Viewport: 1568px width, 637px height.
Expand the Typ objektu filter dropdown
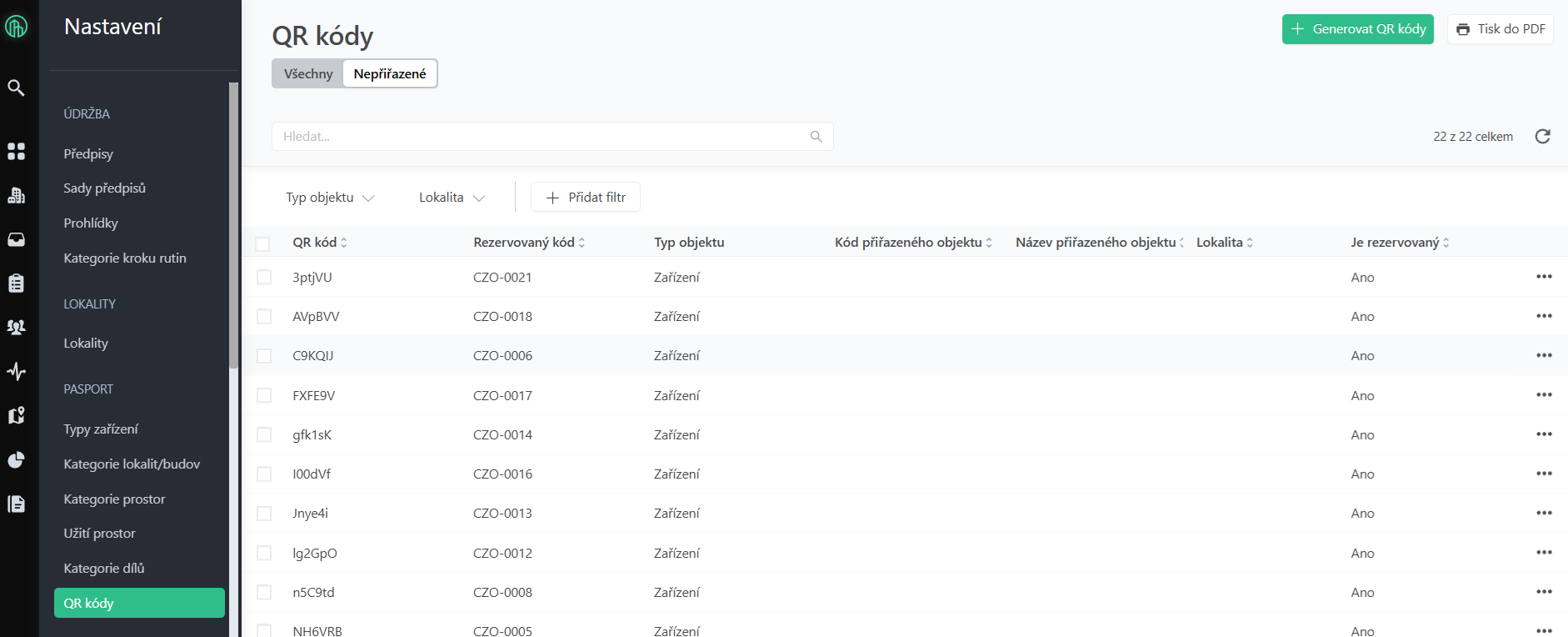pyautogui.click(x=330, y=198)
